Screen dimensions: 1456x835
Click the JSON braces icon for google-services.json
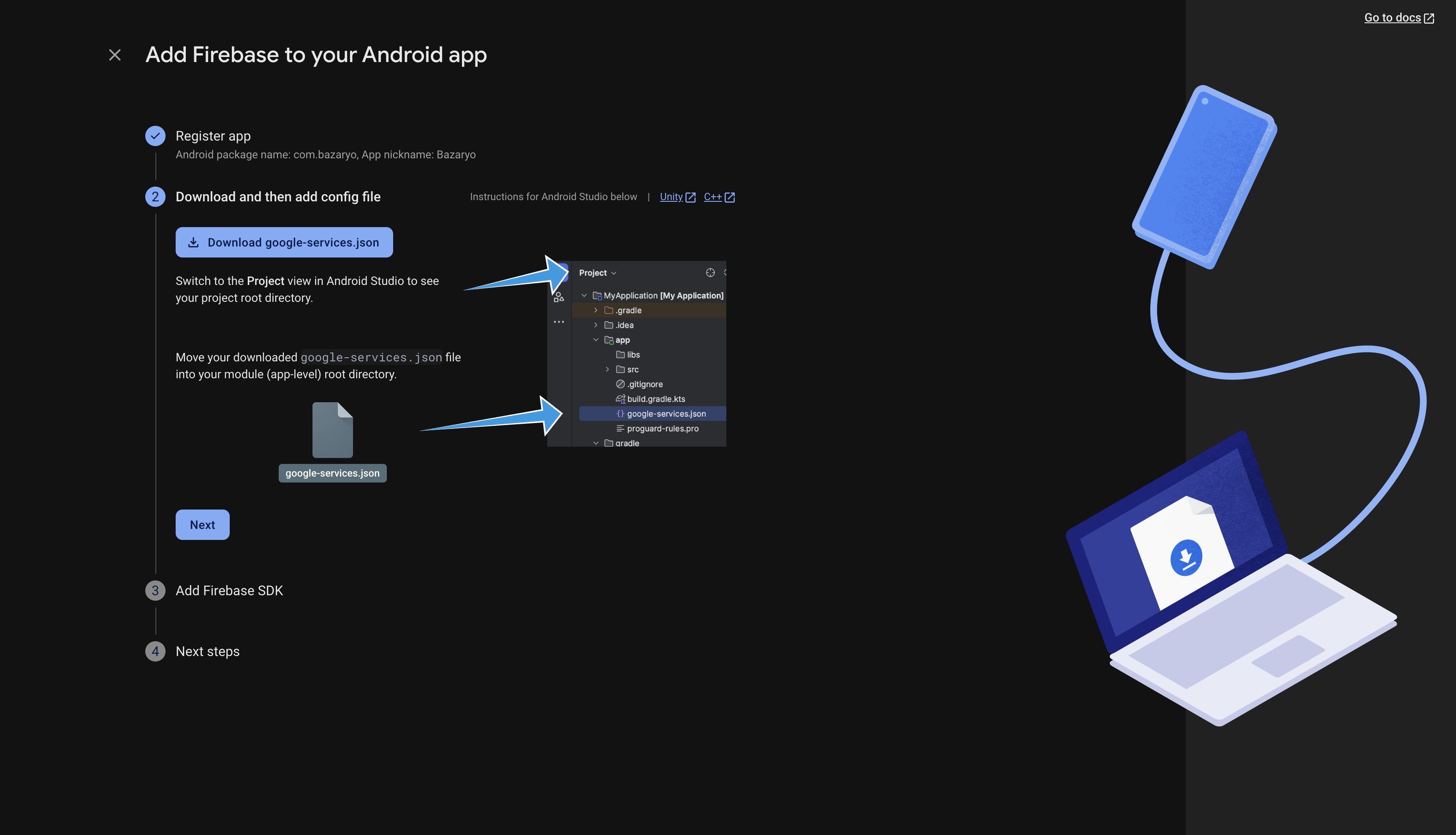coord(620,414)
